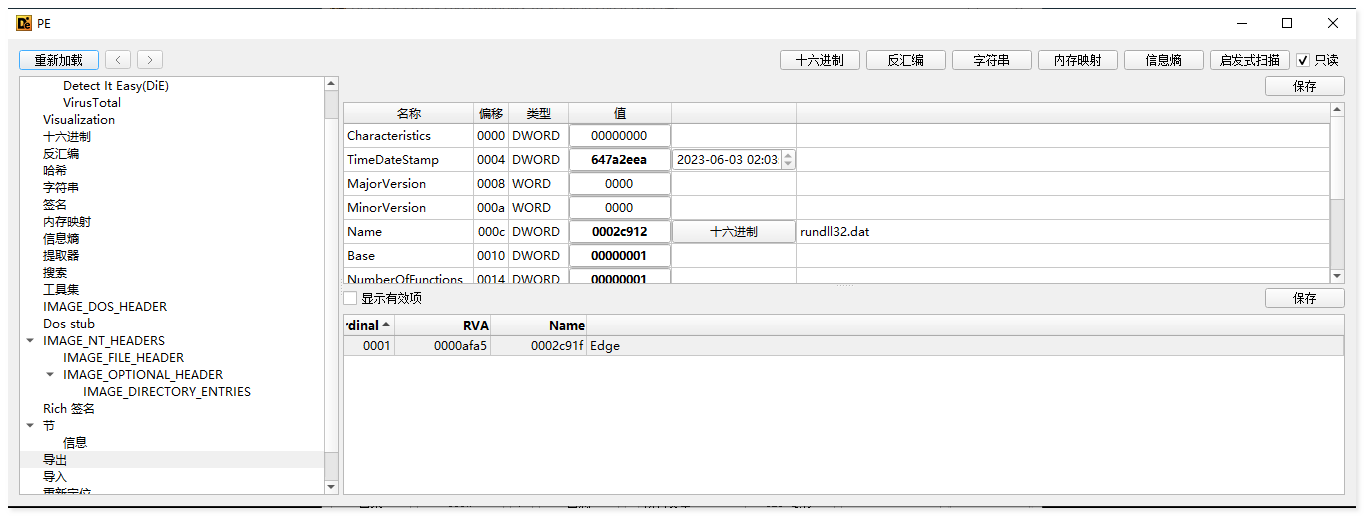This screenshot has width=1364, height=516.
Task: Toggle the 只读 read-only checkbox
Action: [1303, 60]
